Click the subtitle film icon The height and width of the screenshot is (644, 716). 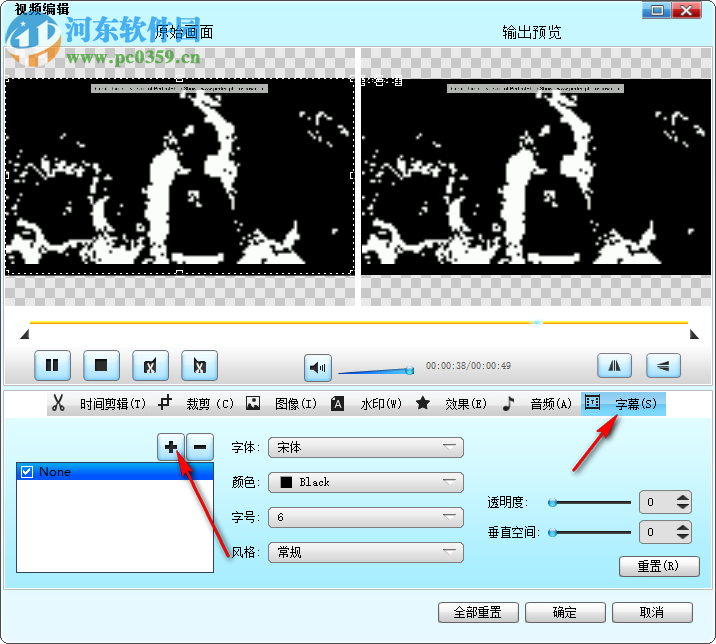(x=592, y=402)
